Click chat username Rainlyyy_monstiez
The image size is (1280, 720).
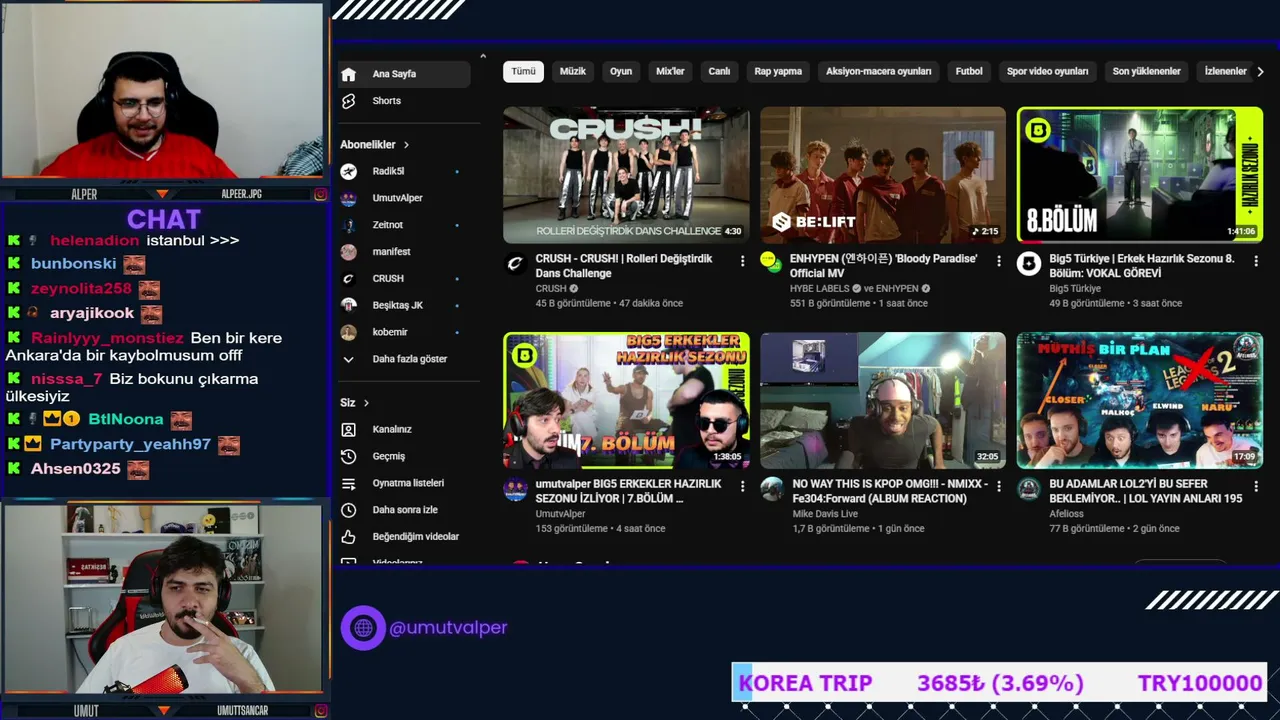click(107, 338)
